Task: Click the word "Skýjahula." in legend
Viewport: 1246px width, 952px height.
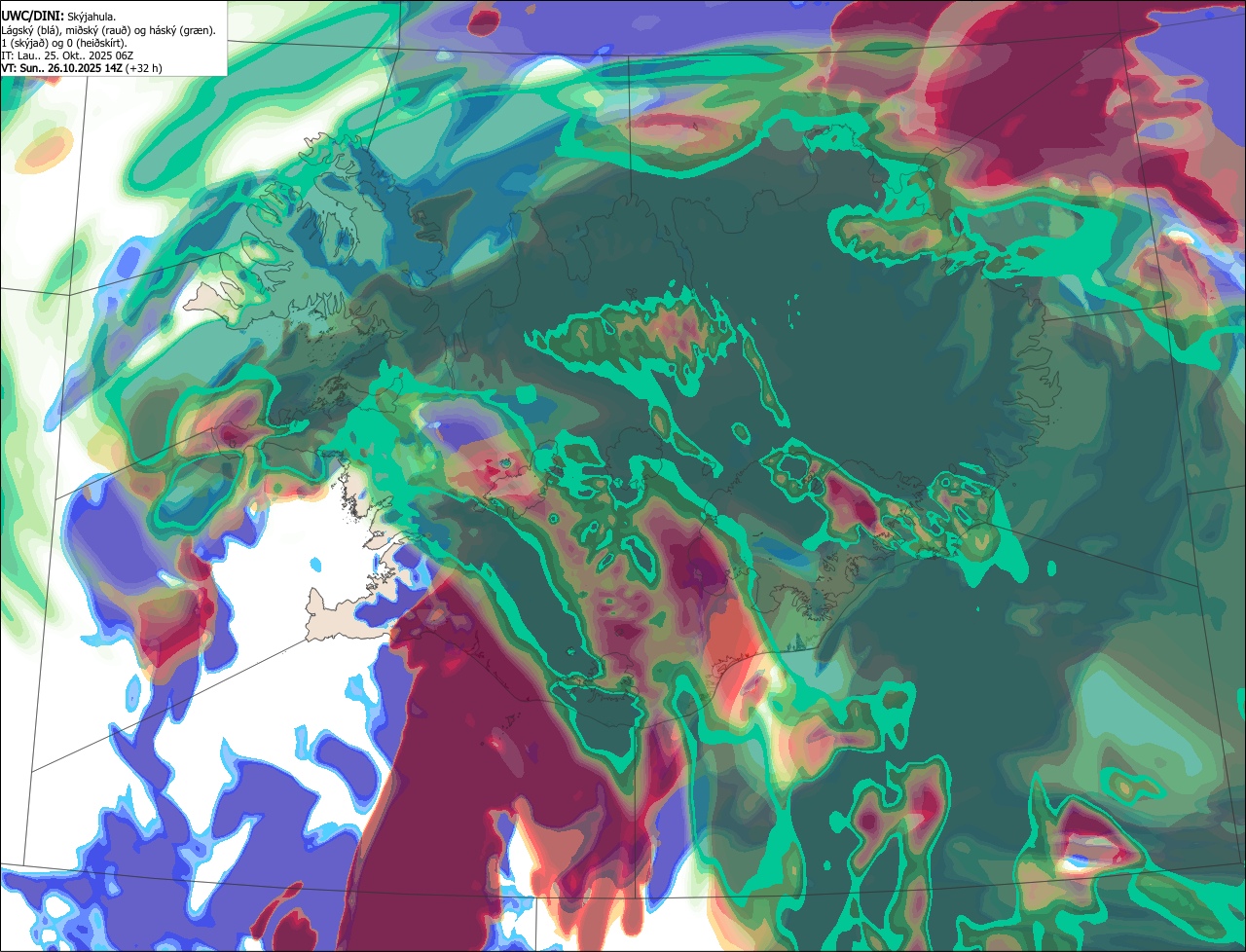Action: point(92,17)
